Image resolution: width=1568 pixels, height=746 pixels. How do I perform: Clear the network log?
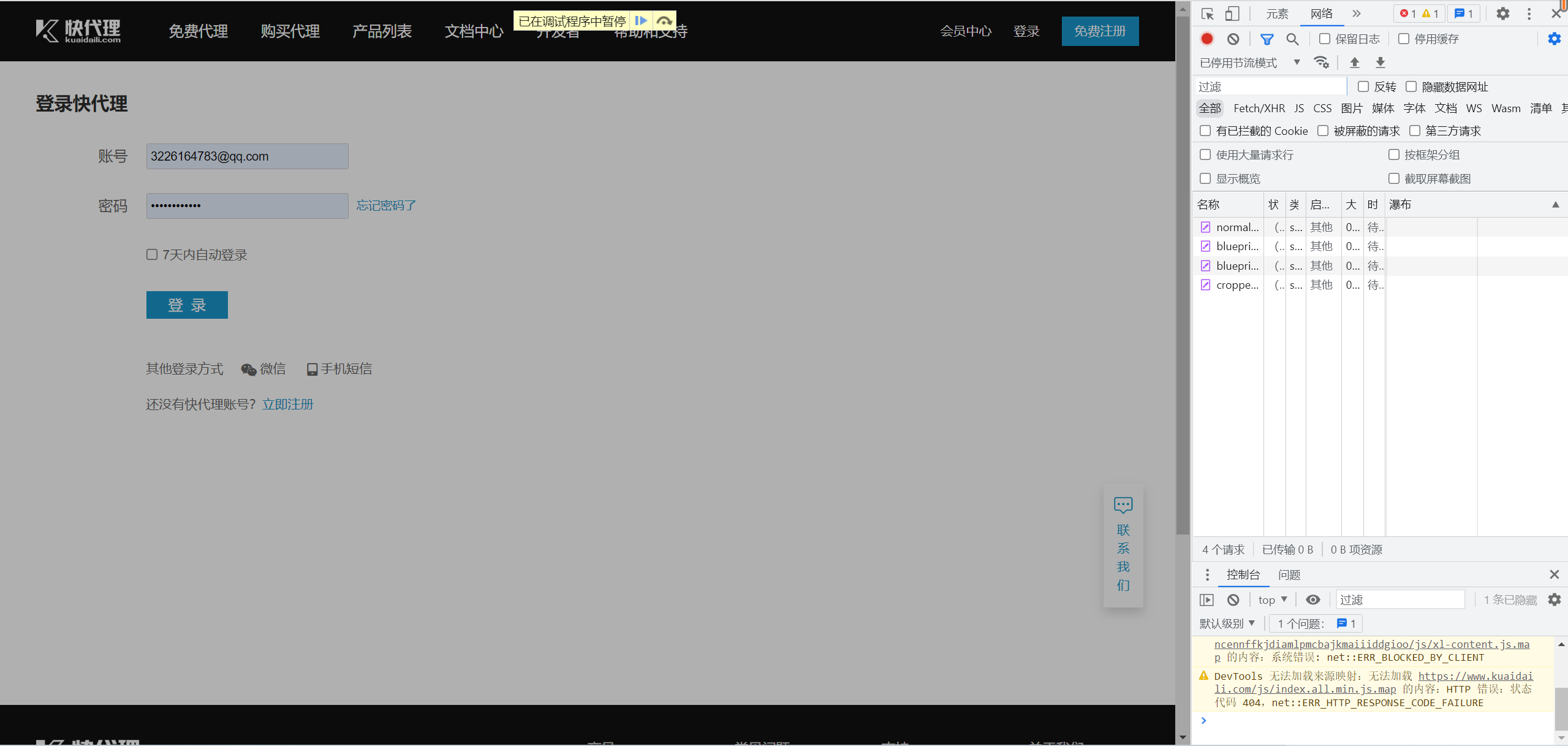(x=1233, y=39)
